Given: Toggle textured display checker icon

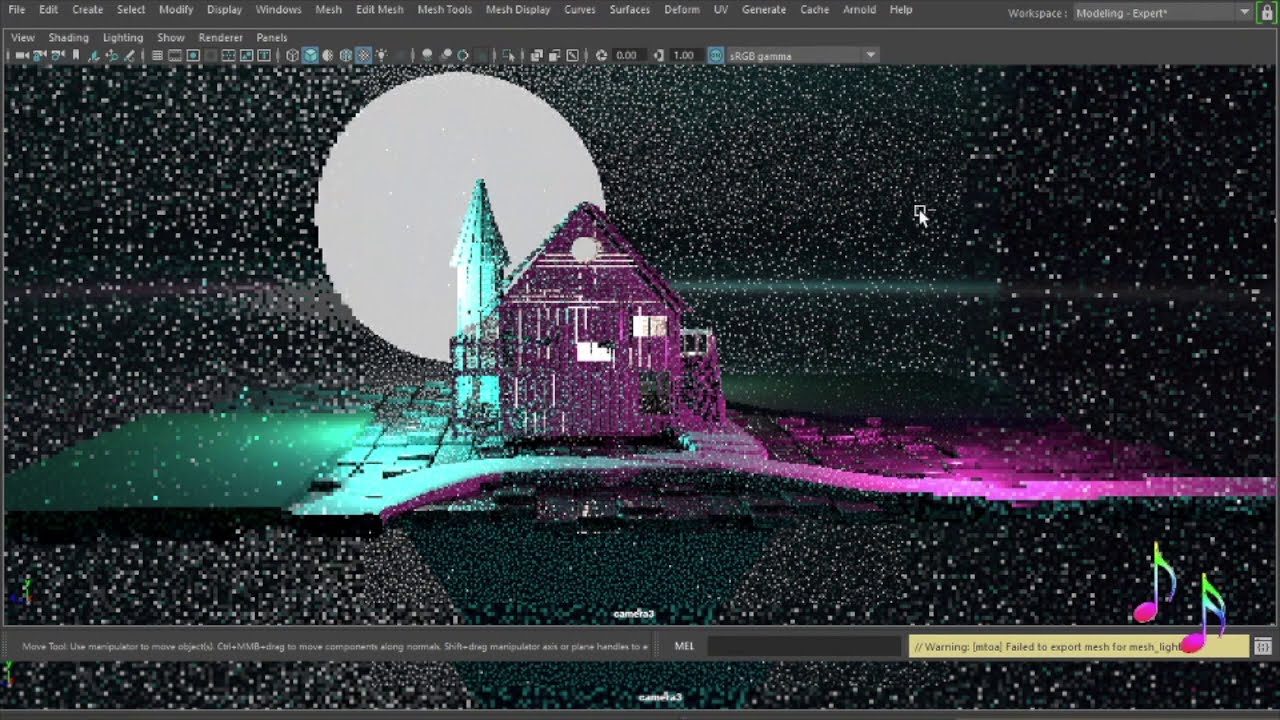Looking at the screenshot, I should [363, 56].
